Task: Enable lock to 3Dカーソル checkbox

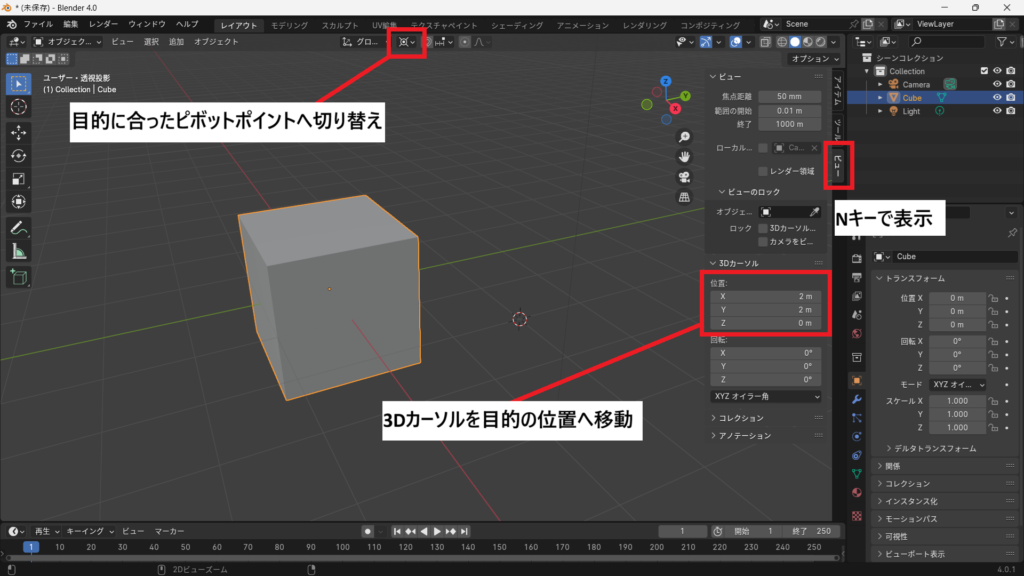Action: [762, 228]
